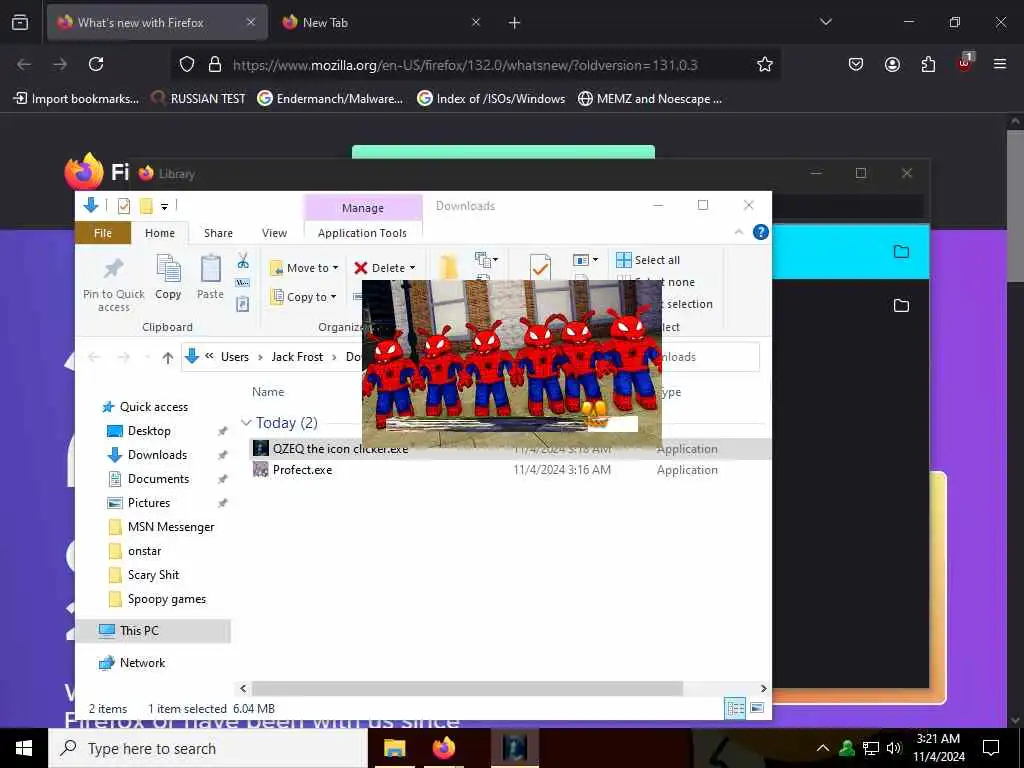1024x768 pixels.
Task: Open the Copy to dropdown
Action: [x=304, y=296]
